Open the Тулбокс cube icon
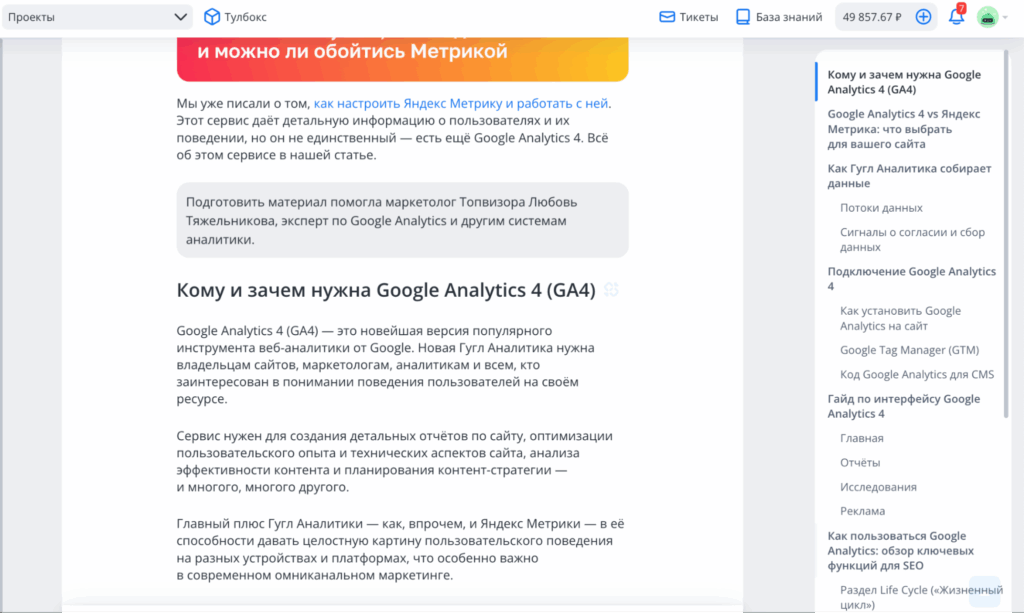The height and width of the screenshot is (613, 1024). 212,17
